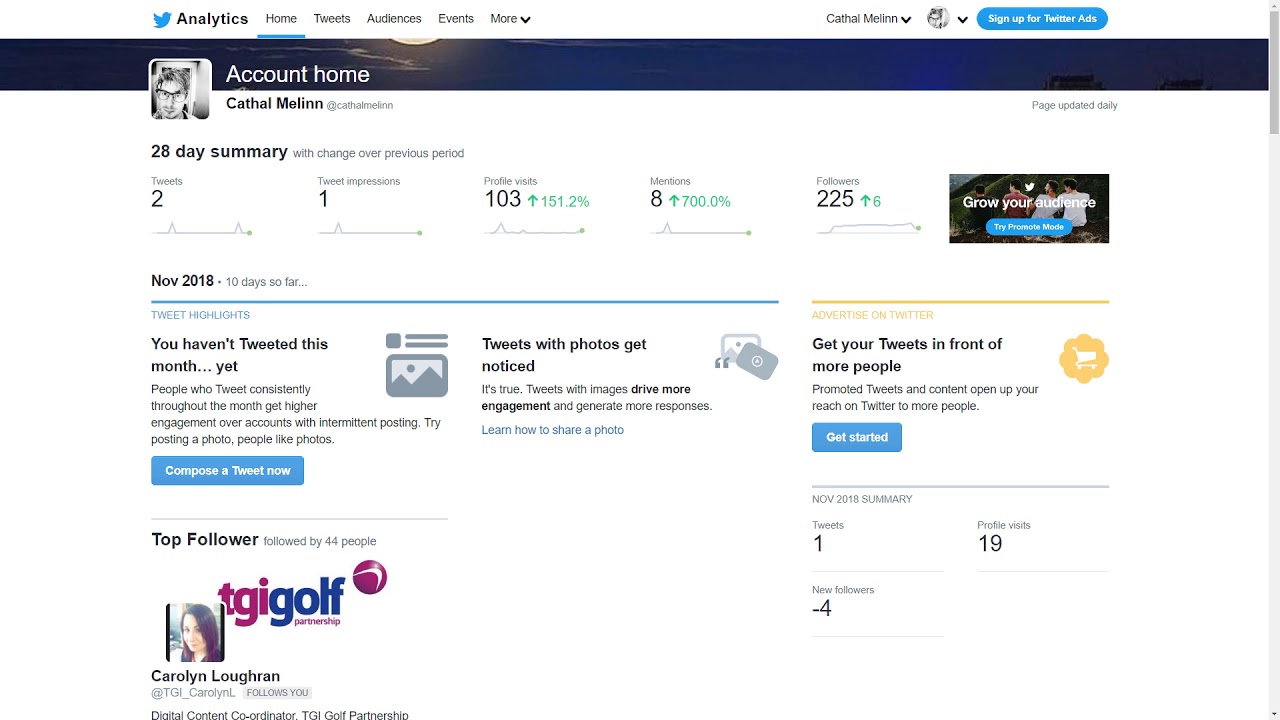Click the FOLLOWS YOU badge
Image resolution: width=1280 pixels, height=720 pixels.
[277, 692]
